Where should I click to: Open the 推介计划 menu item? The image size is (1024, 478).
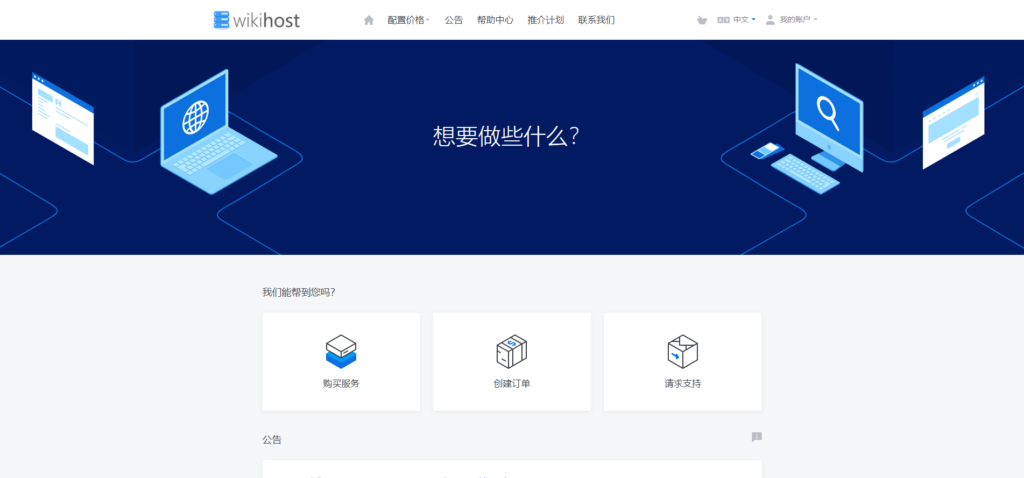546,20
